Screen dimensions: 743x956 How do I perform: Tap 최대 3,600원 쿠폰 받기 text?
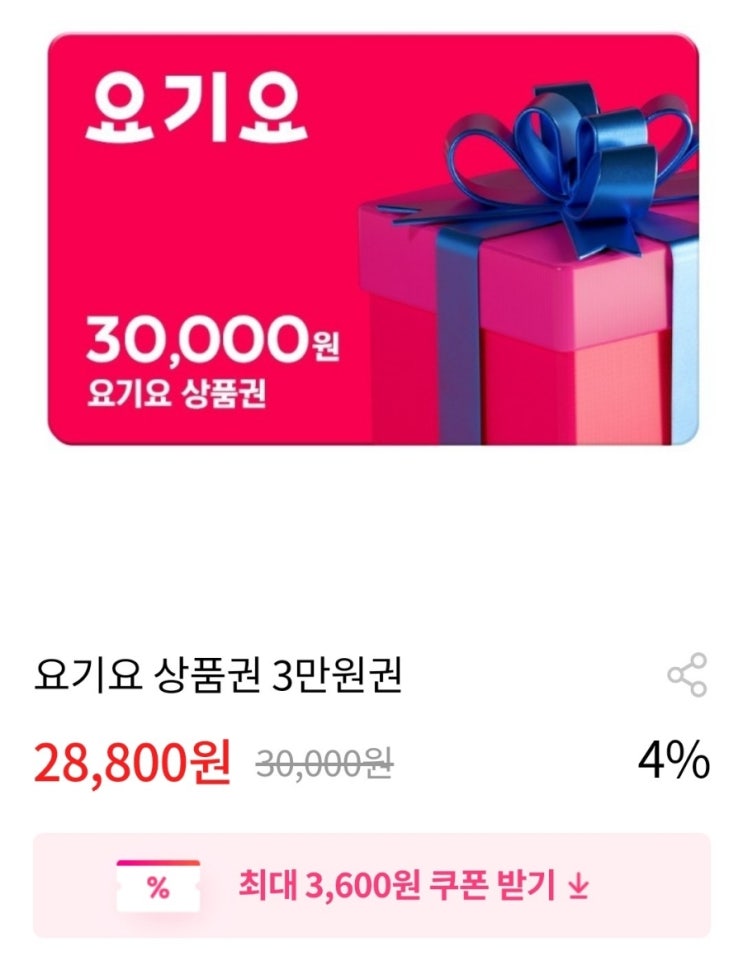tap(396, 886)
